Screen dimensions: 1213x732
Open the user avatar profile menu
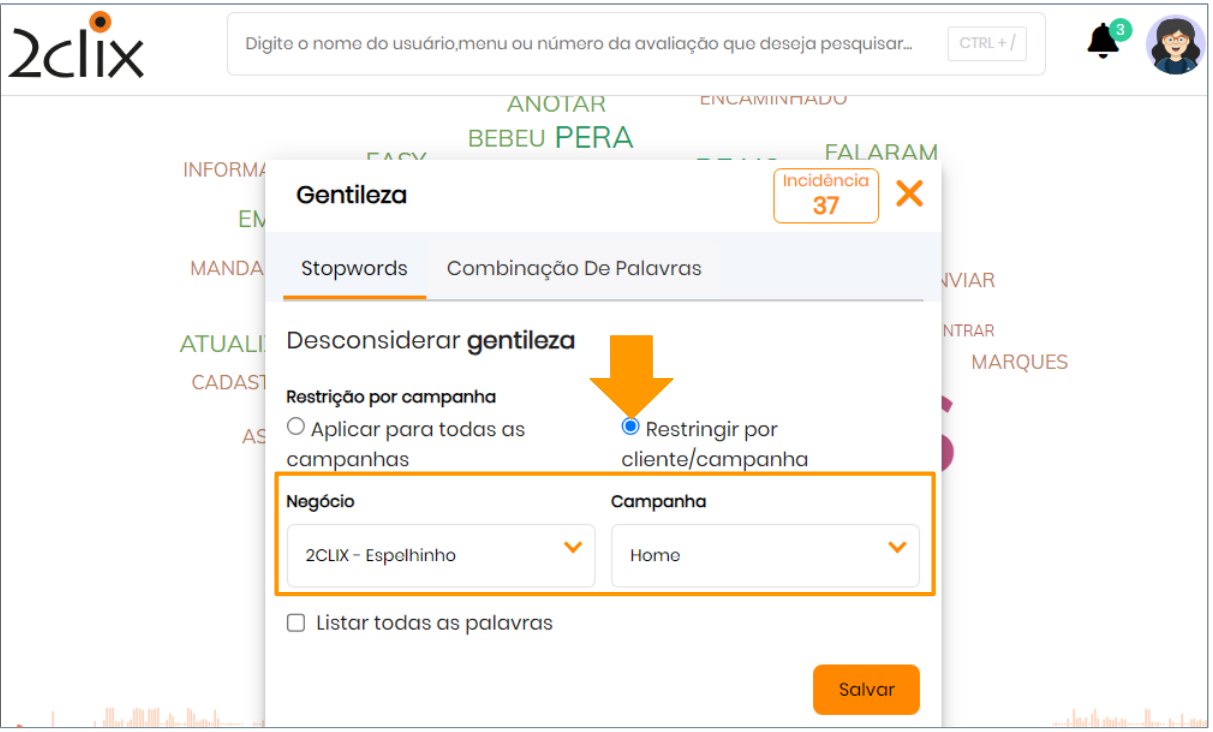click(x=1175, y=45)
